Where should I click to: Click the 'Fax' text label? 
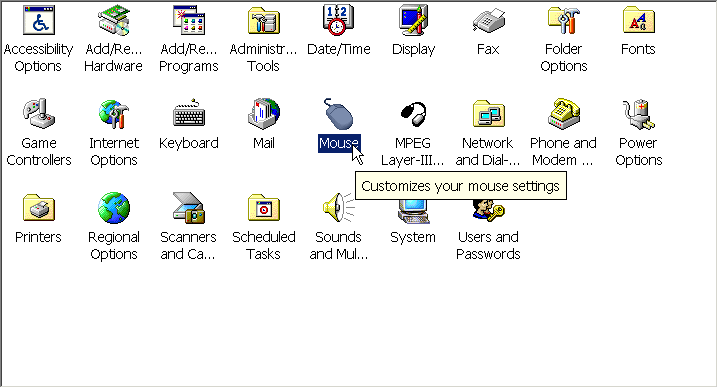[488, 49]
